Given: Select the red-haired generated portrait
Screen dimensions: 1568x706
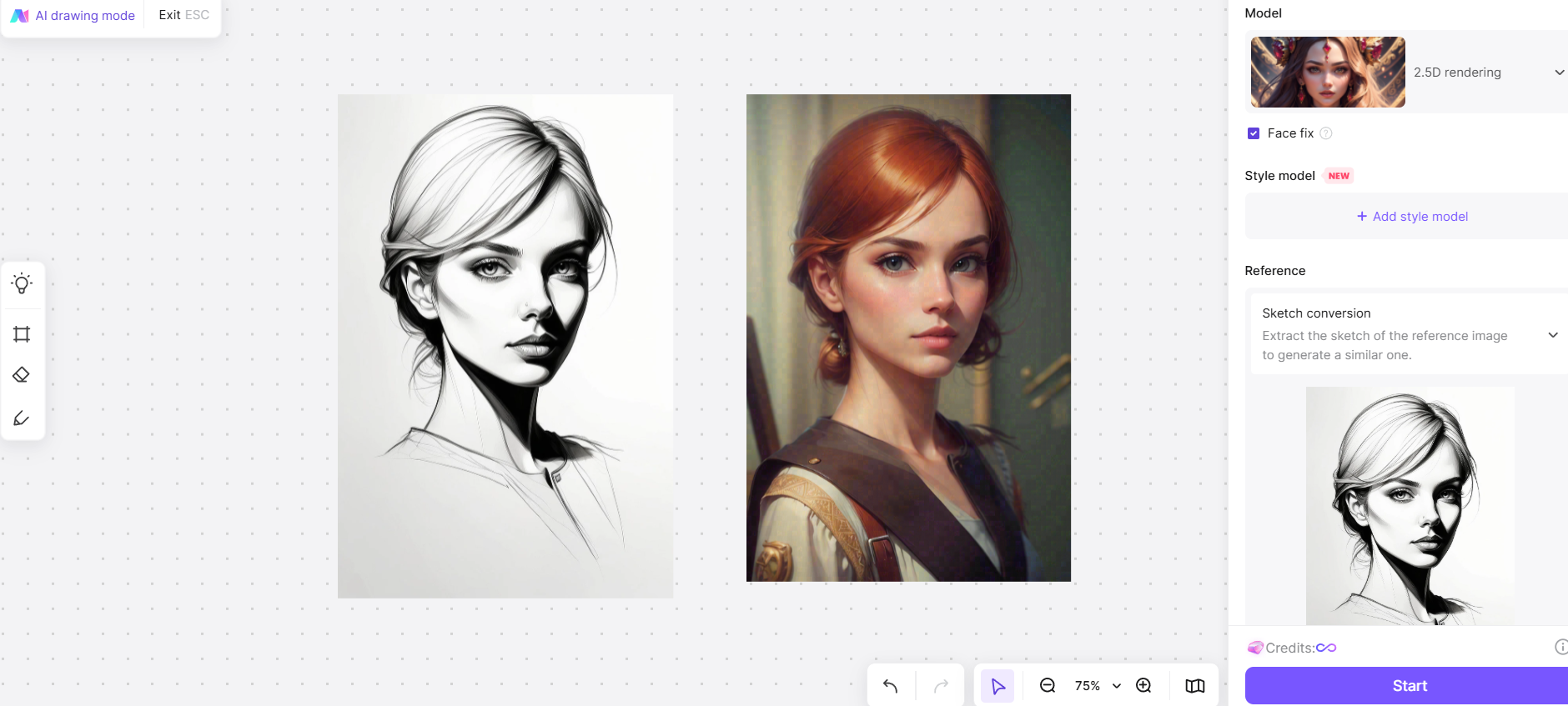Looking at the screenshot, I should click(x=908, y=338).
